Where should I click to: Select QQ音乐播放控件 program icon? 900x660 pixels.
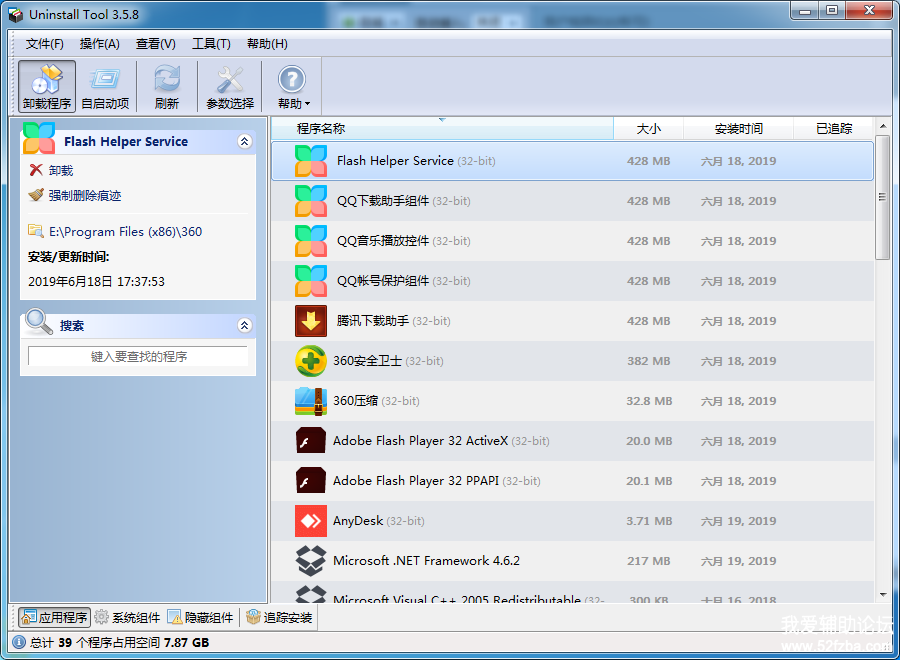point(311,241)
